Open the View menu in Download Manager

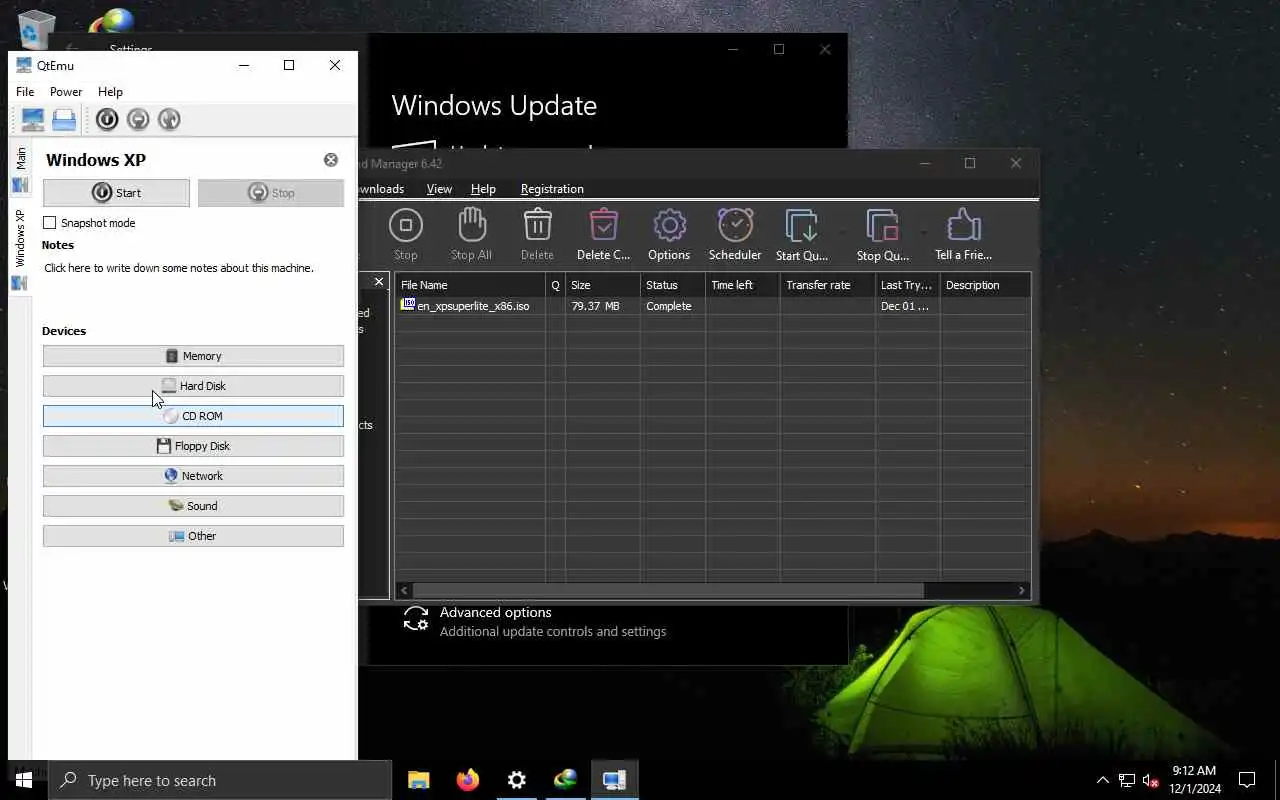tap(439, 189)
